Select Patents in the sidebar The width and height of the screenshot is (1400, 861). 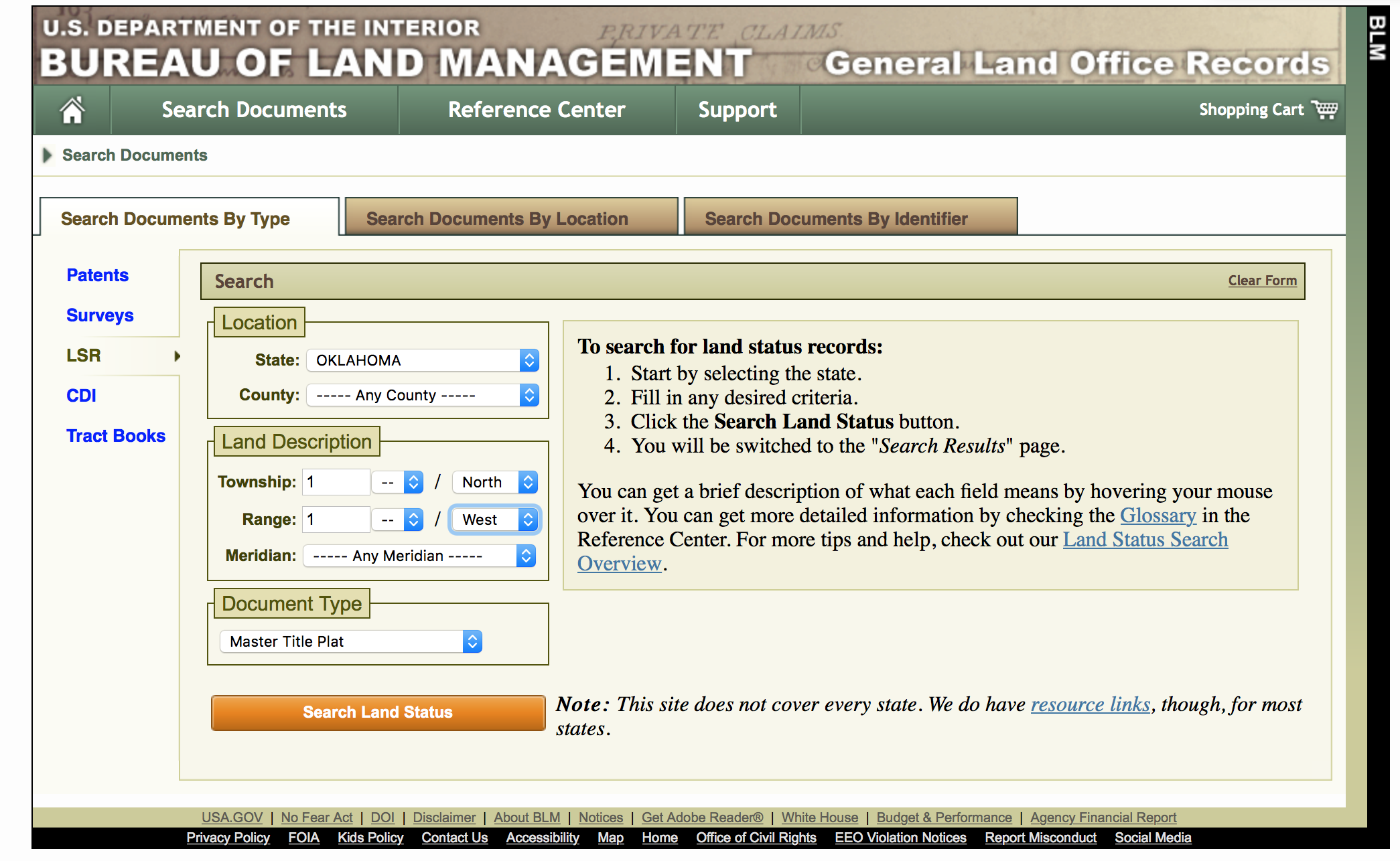(x=97, y=275)
